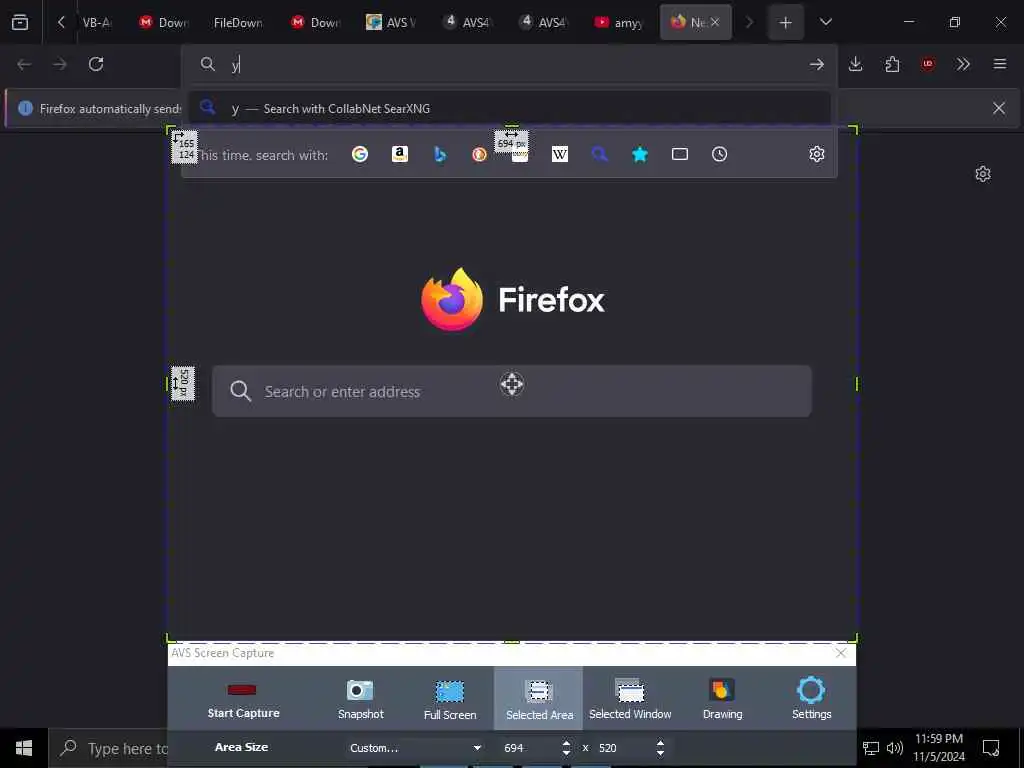
Task: Search this time with Bing
Action: point(440,154)
